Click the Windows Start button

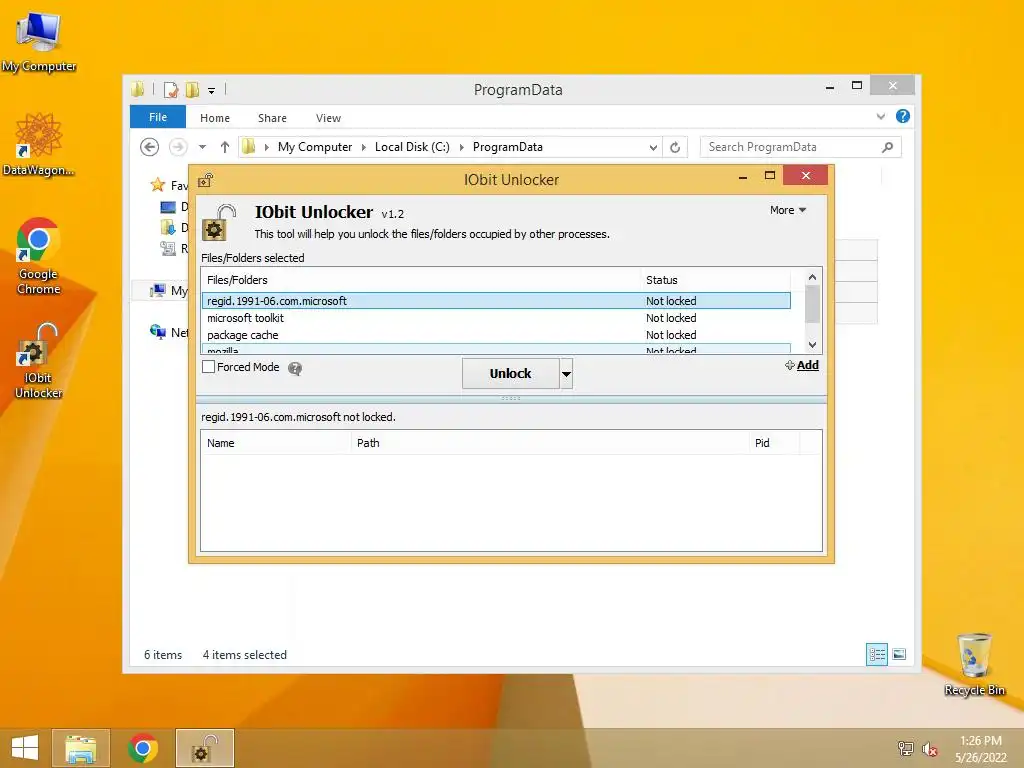(x=25, y=748)
